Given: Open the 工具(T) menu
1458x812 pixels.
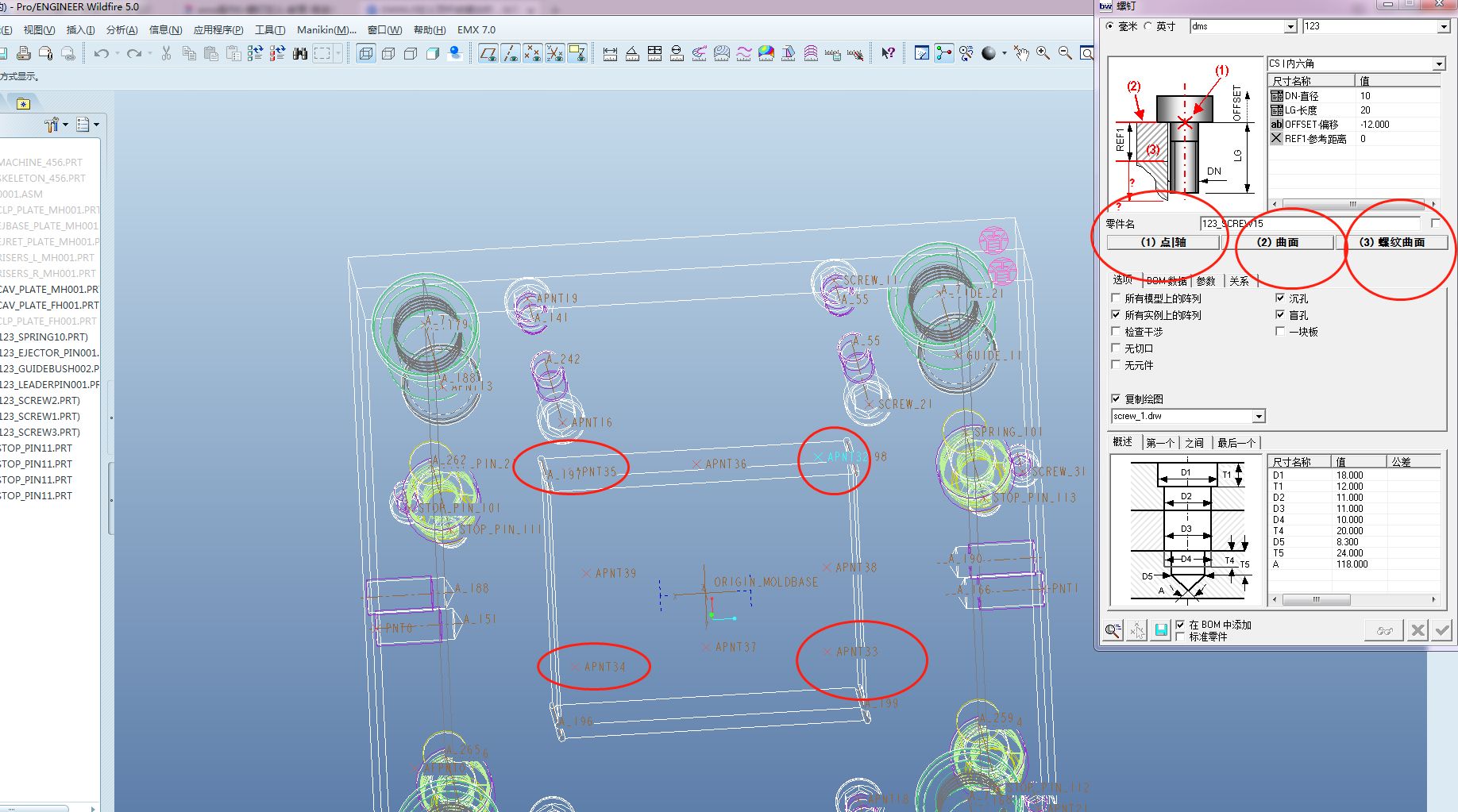Looking at the screenshot, I should click(x=269, y=30).
